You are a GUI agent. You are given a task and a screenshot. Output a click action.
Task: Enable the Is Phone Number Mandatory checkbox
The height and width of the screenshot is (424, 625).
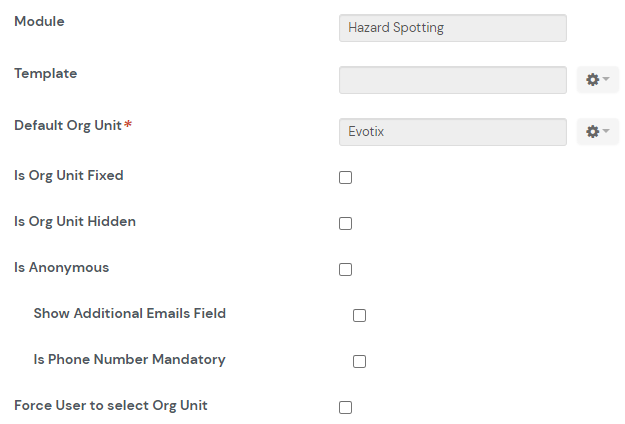(360, 362)
